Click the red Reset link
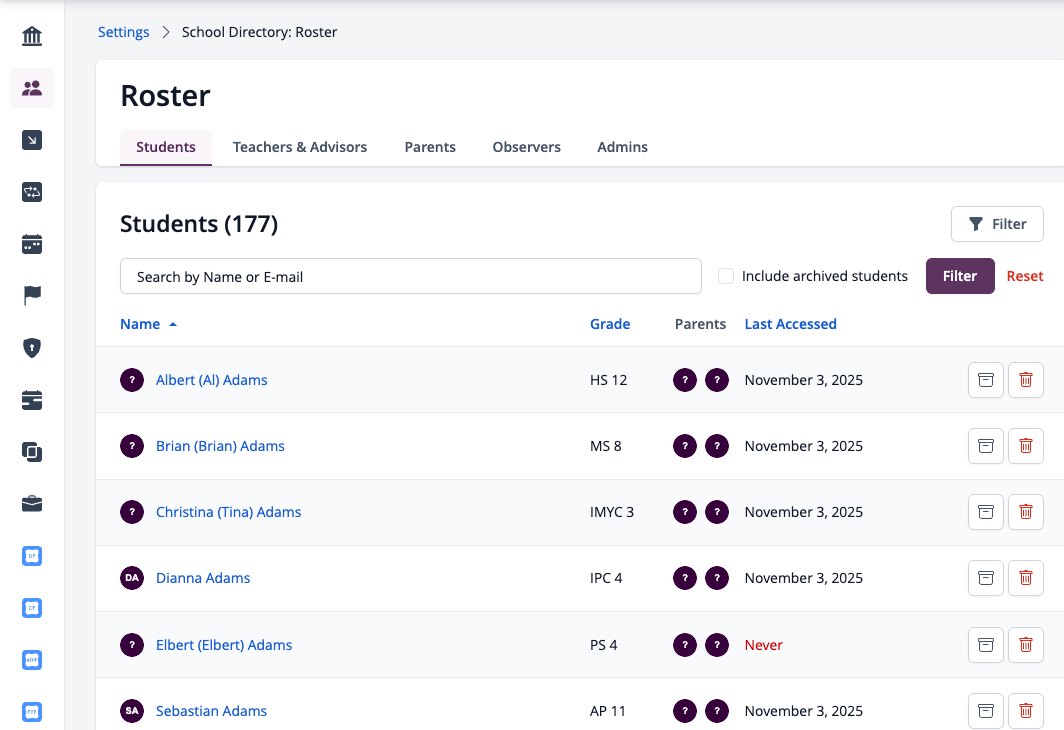The image size is (1064, 730). tap(1025, 276)
